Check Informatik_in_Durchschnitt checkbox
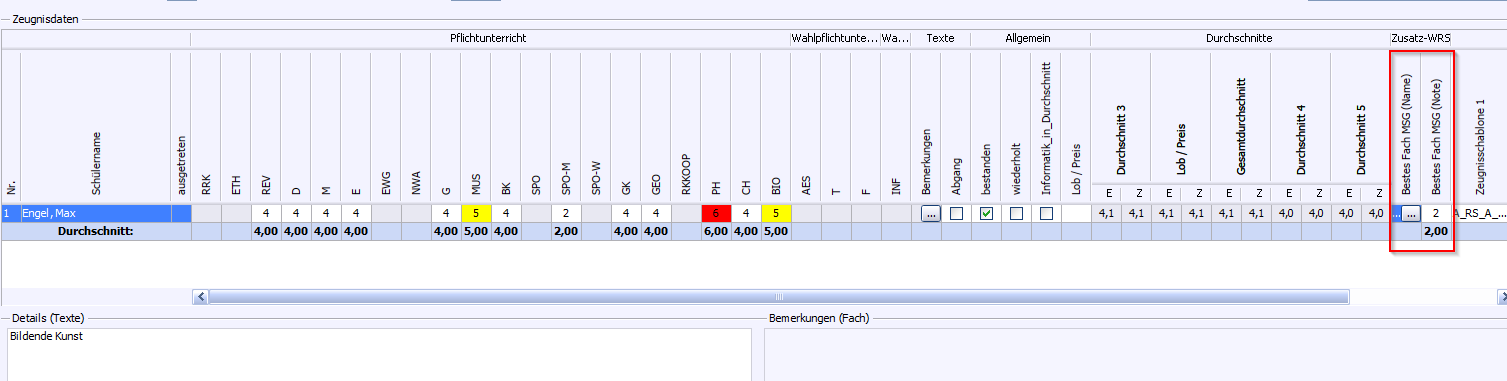Screen dimensions: 1507x381 point(1046,213)
